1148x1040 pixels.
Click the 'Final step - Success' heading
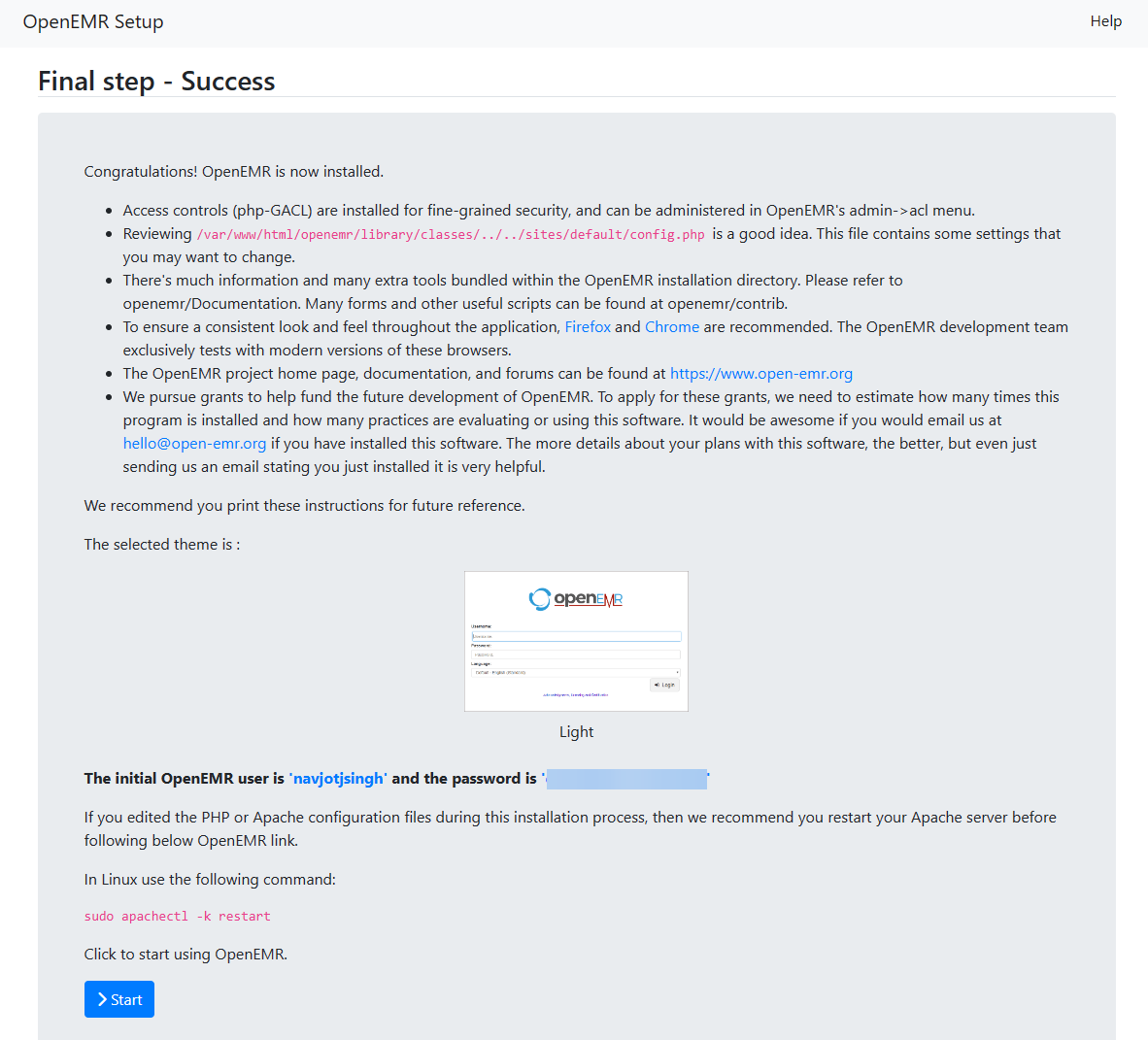(x=156, y=82)
